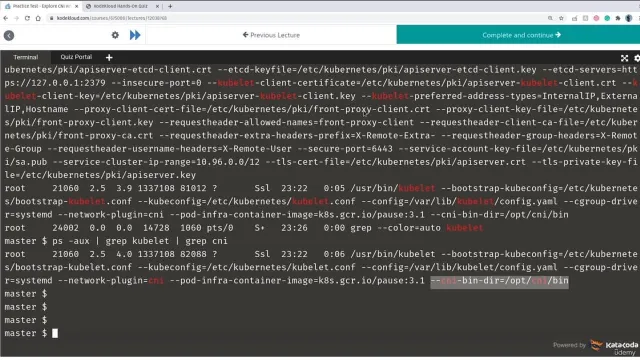Click the Katacoda logo
640x360 pixels.
click(x=614, y=345)
